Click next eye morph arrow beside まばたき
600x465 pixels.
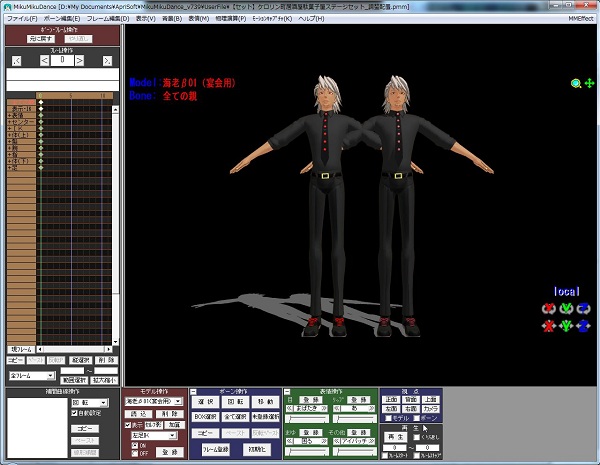[325, 408]
